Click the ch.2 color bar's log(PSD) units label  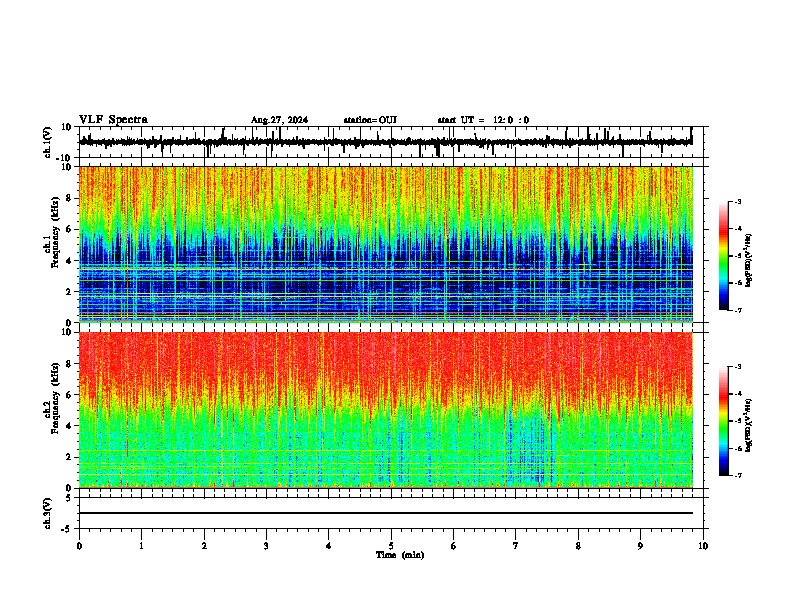[749, 425]
